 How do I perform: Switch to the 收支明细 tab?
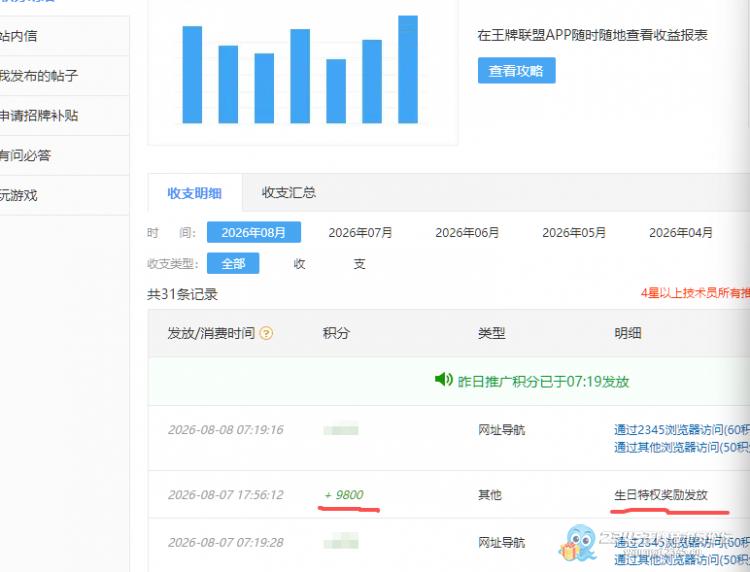point(195,193)
